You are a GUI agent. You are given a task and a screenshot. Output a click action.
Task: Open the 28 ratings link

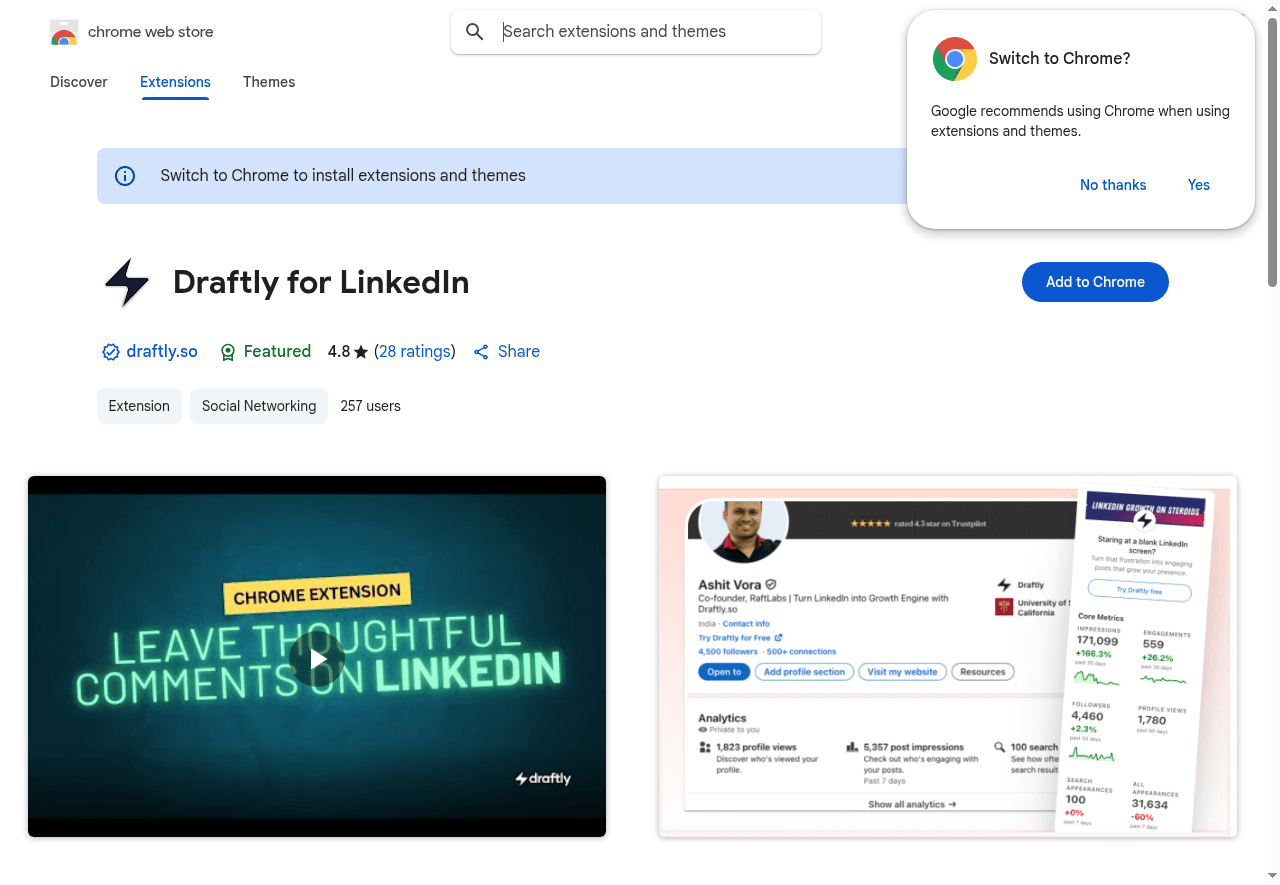tap(414, 352)
